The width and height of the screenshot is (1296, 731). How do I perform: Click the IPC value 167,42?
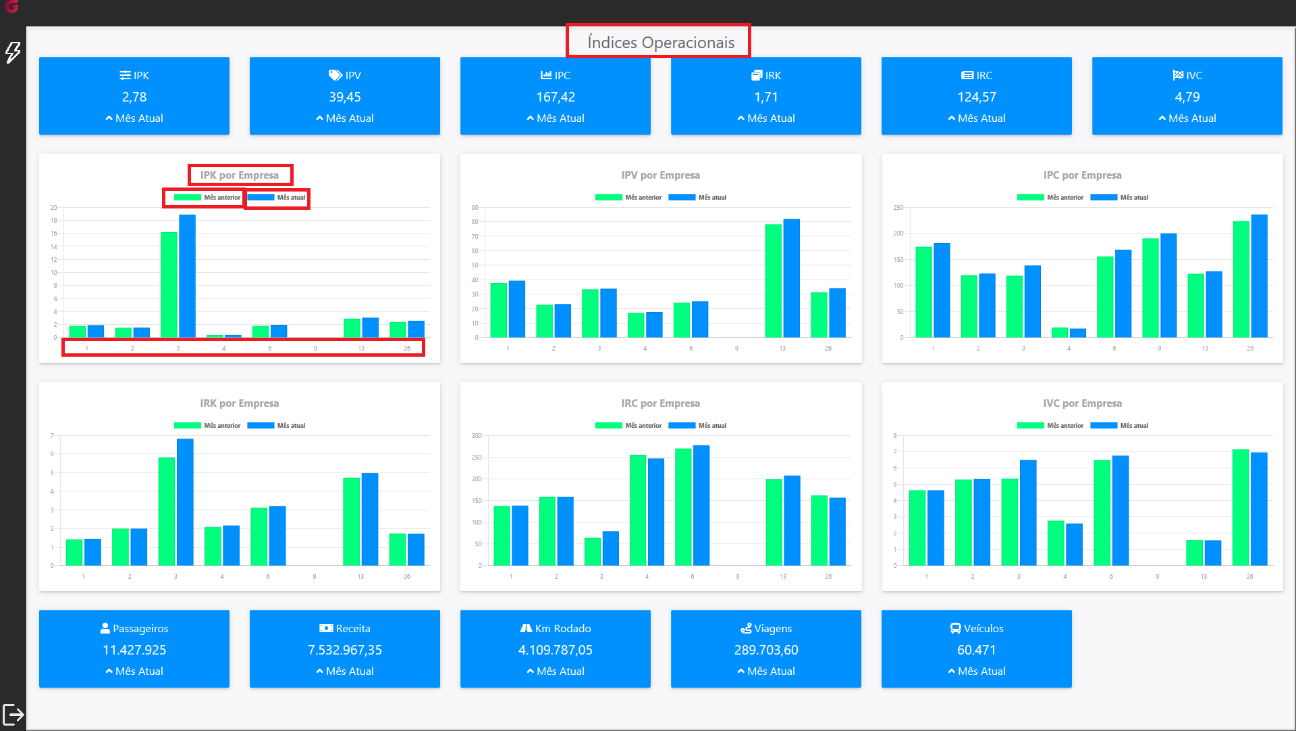(x=556, y=97)
